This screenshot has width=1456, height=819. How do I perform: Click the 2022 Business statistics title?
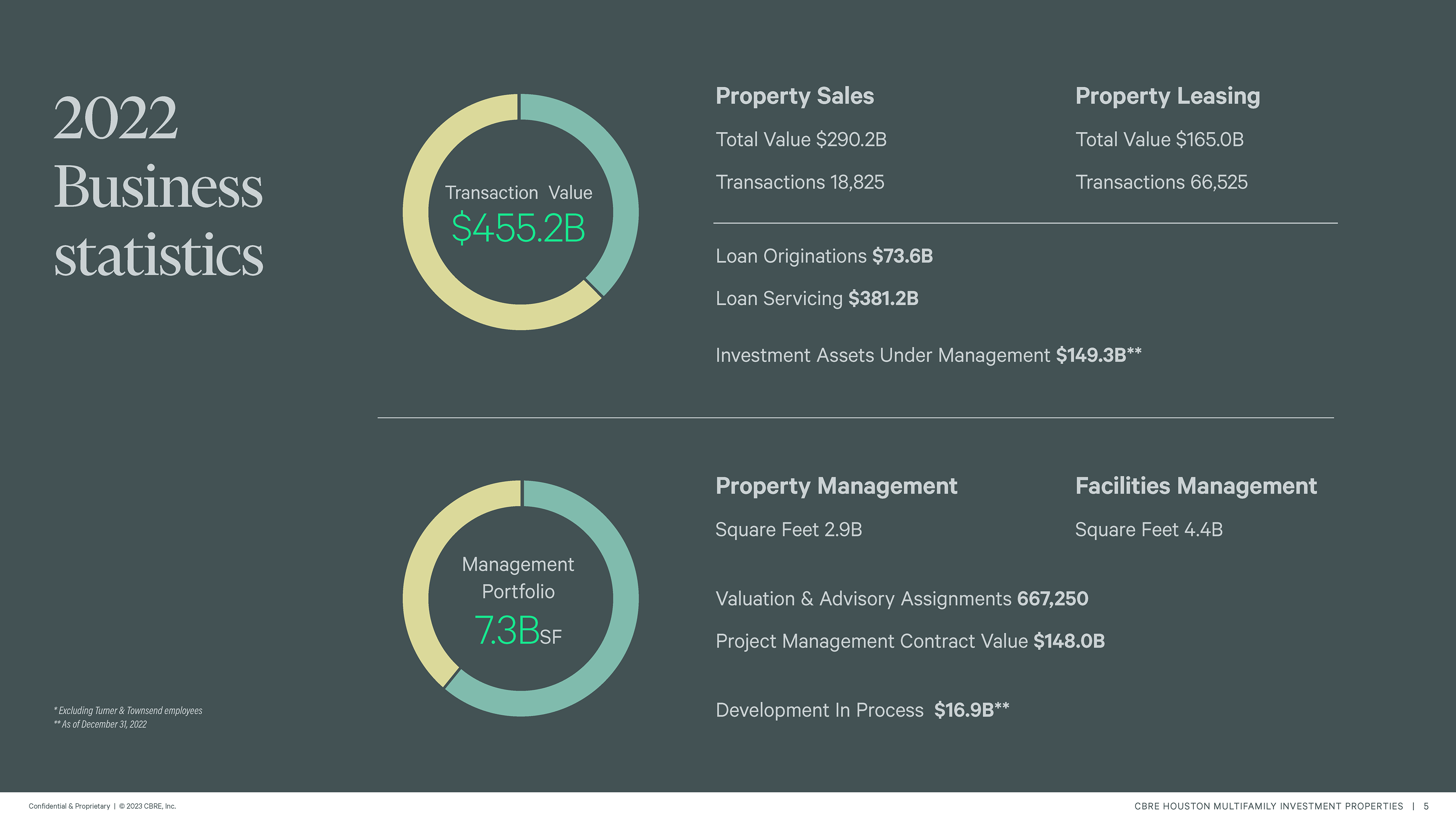(158, 187)
